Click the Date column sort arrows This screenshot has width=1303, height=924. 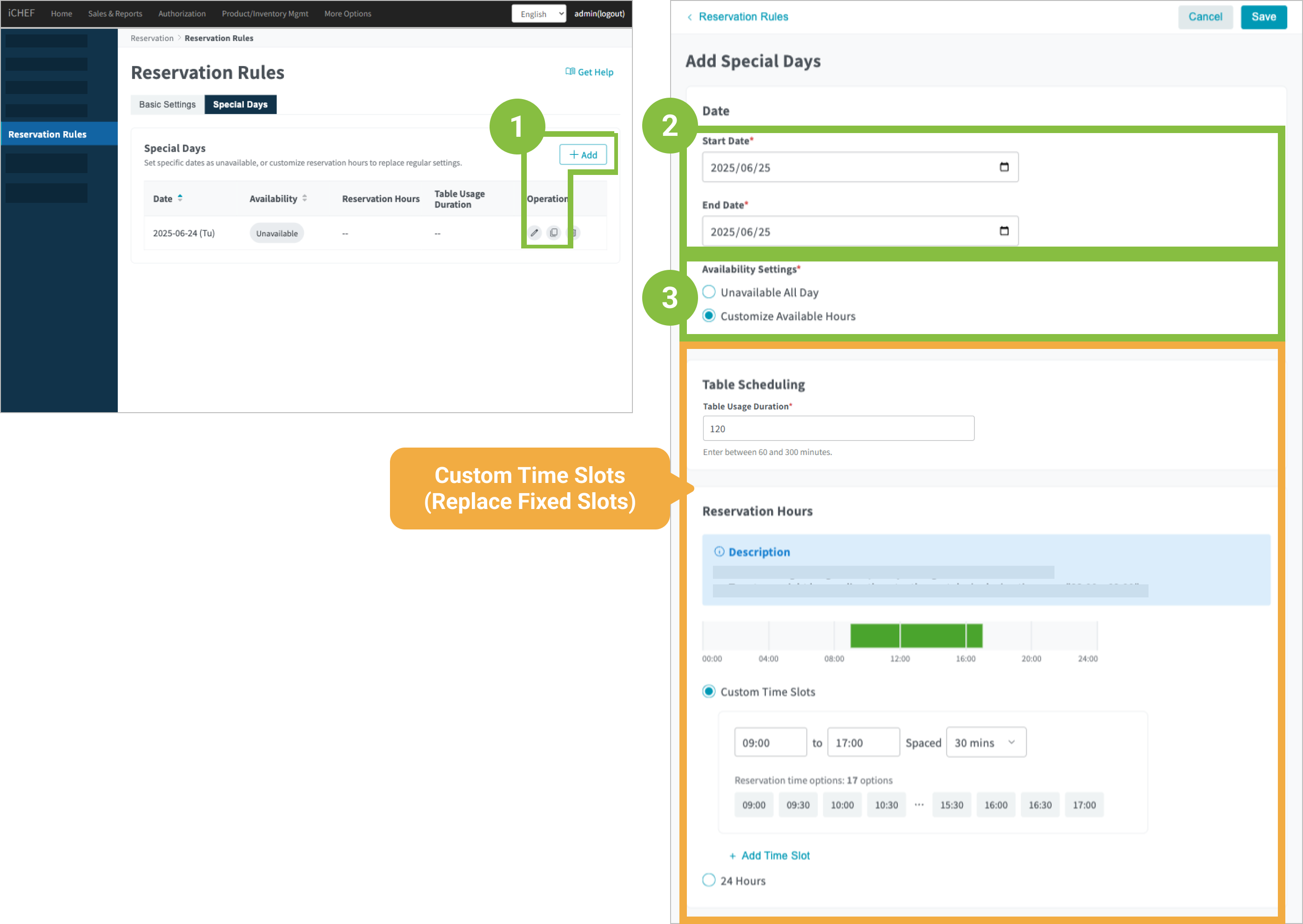(180, 198)
